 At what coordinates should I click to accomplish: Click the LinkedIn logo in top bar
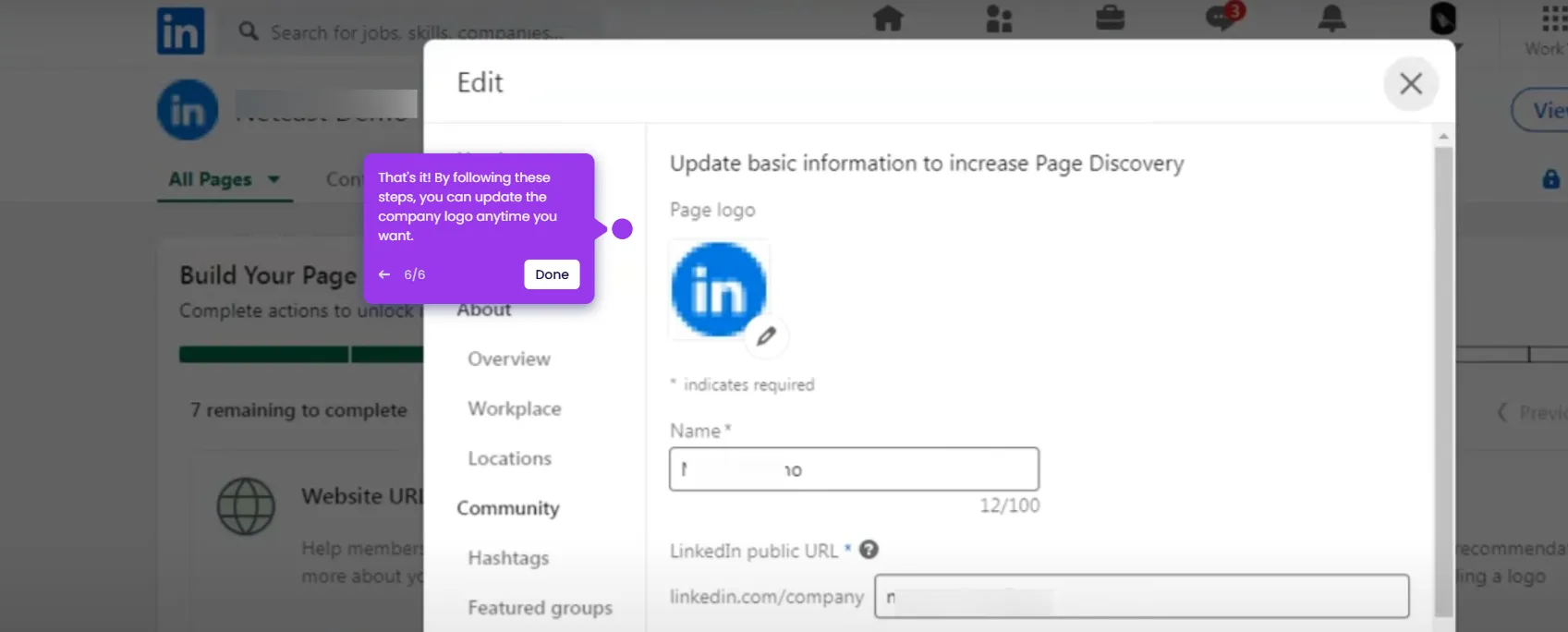point(180,30)
